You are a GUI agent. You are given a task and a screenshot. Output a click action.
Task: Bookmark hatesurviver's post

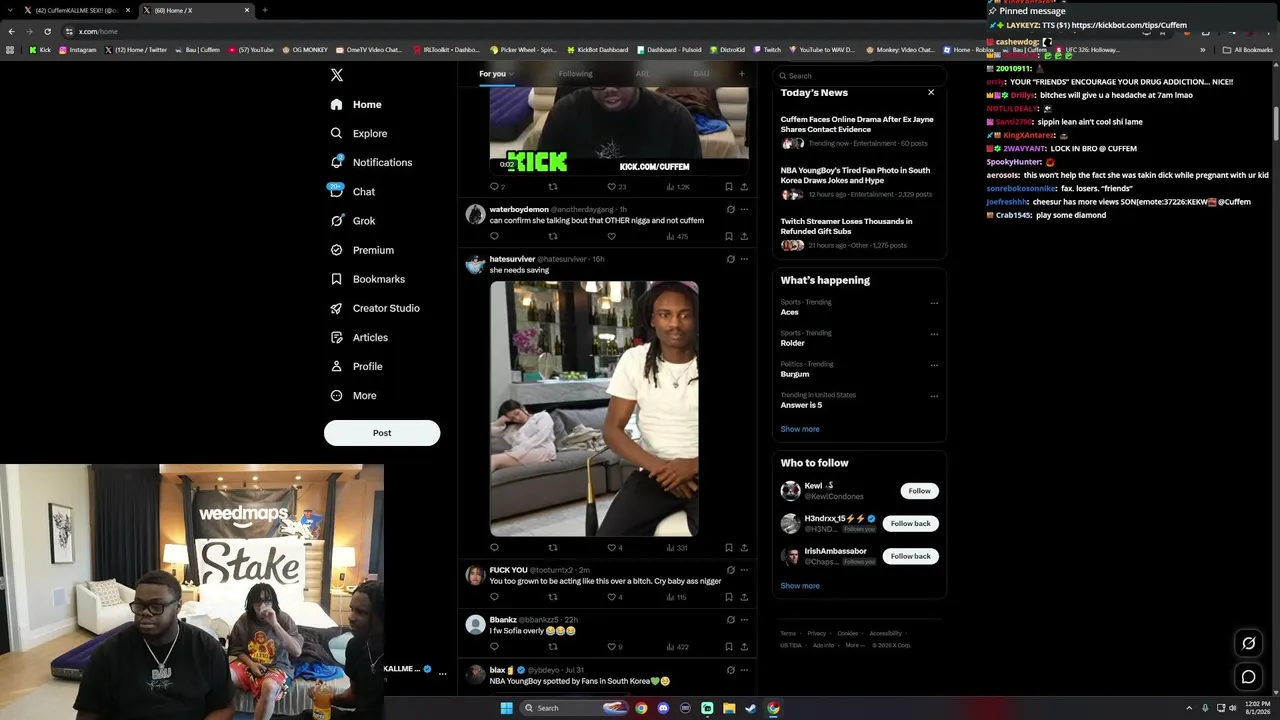tap(728, 548)
